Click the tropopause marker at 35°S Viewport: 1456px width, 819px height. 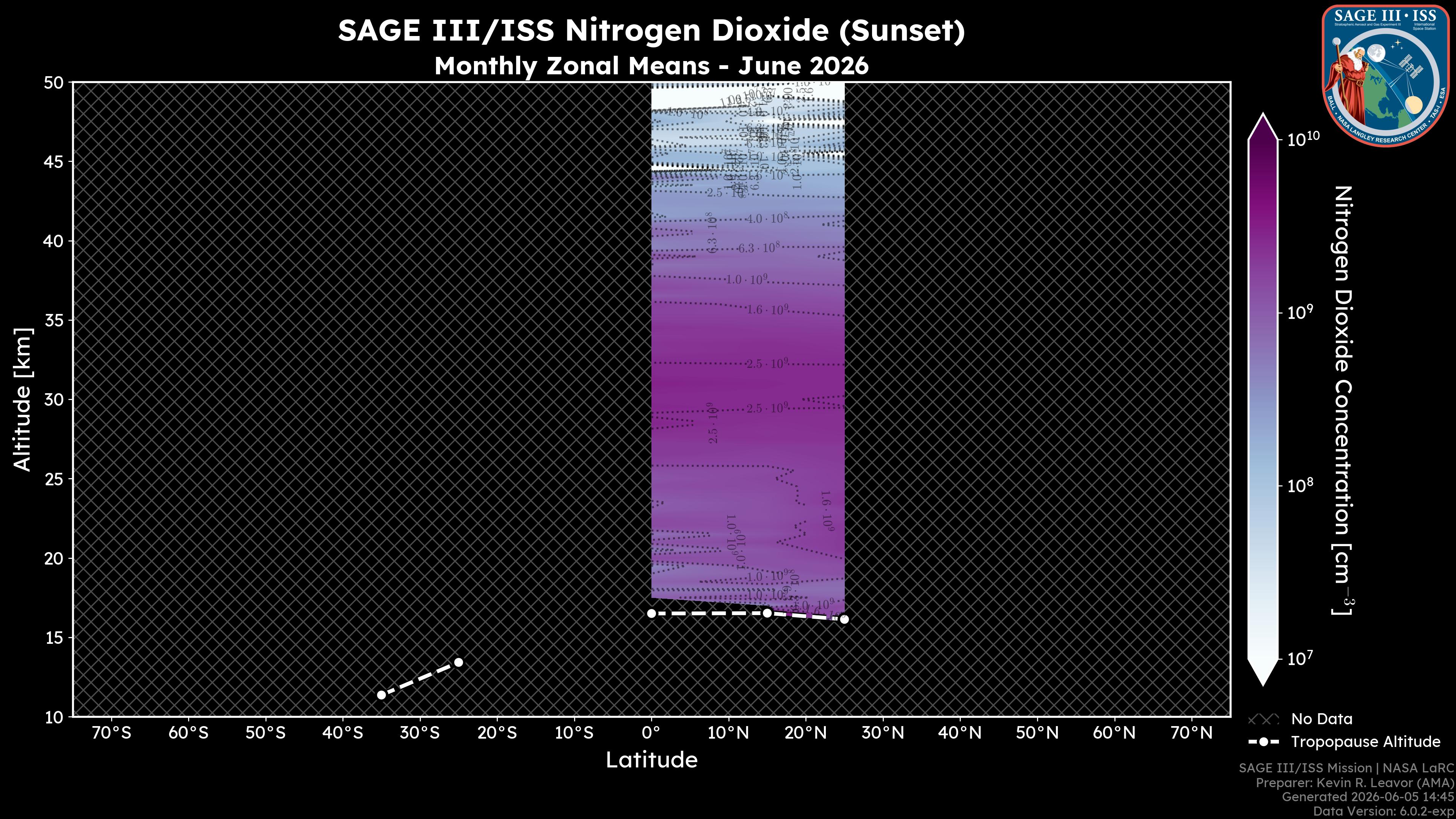[x=381, y=695]
